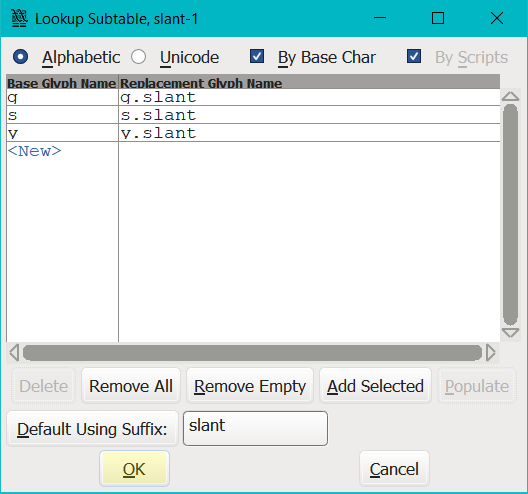The height and width of the screenshot is (494, 528).
Task: Toggle the By Scripts checkbox
Action: click(414, 56)
